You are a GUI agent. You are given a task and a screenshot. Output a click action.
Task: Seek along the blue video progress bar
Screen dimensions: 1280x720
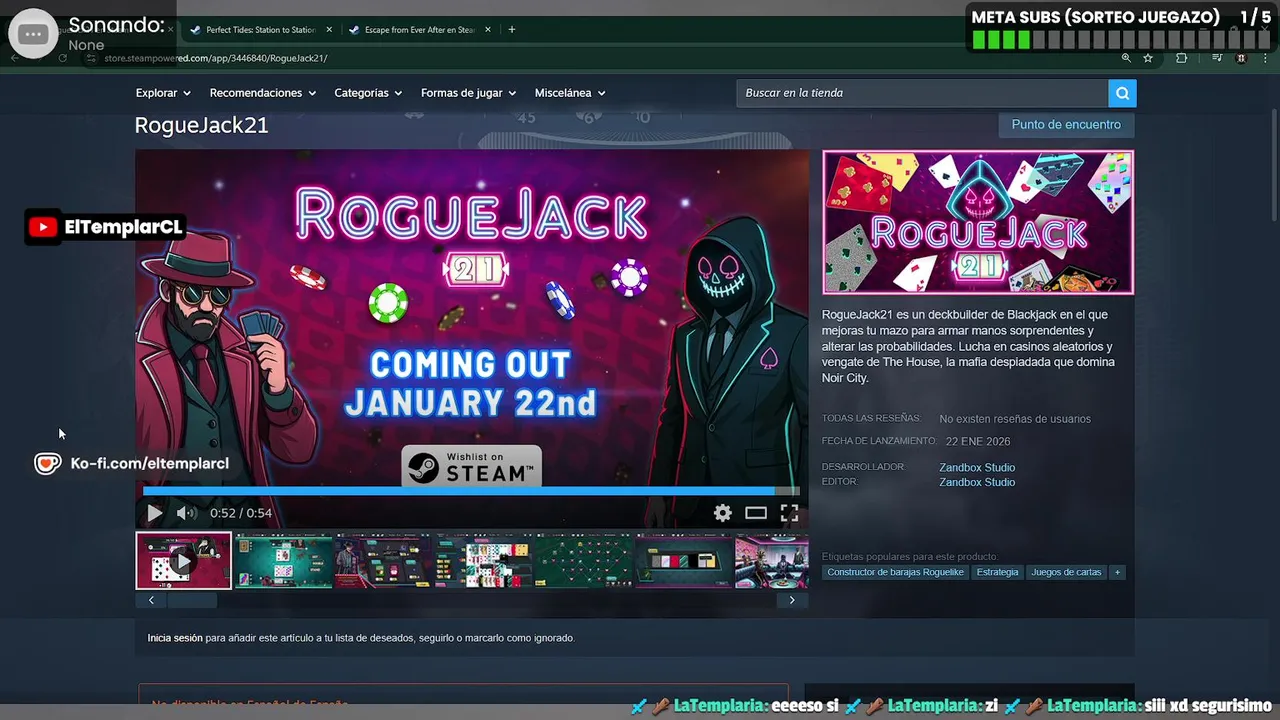(471, 491)
